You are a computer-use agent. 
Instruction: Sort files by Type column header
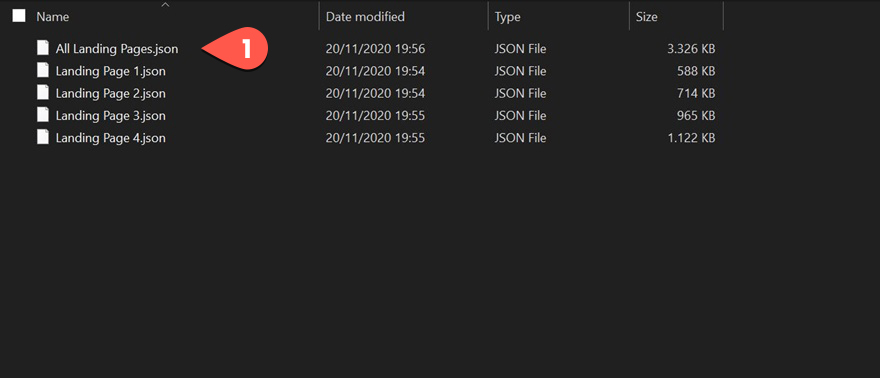[507, 17]
